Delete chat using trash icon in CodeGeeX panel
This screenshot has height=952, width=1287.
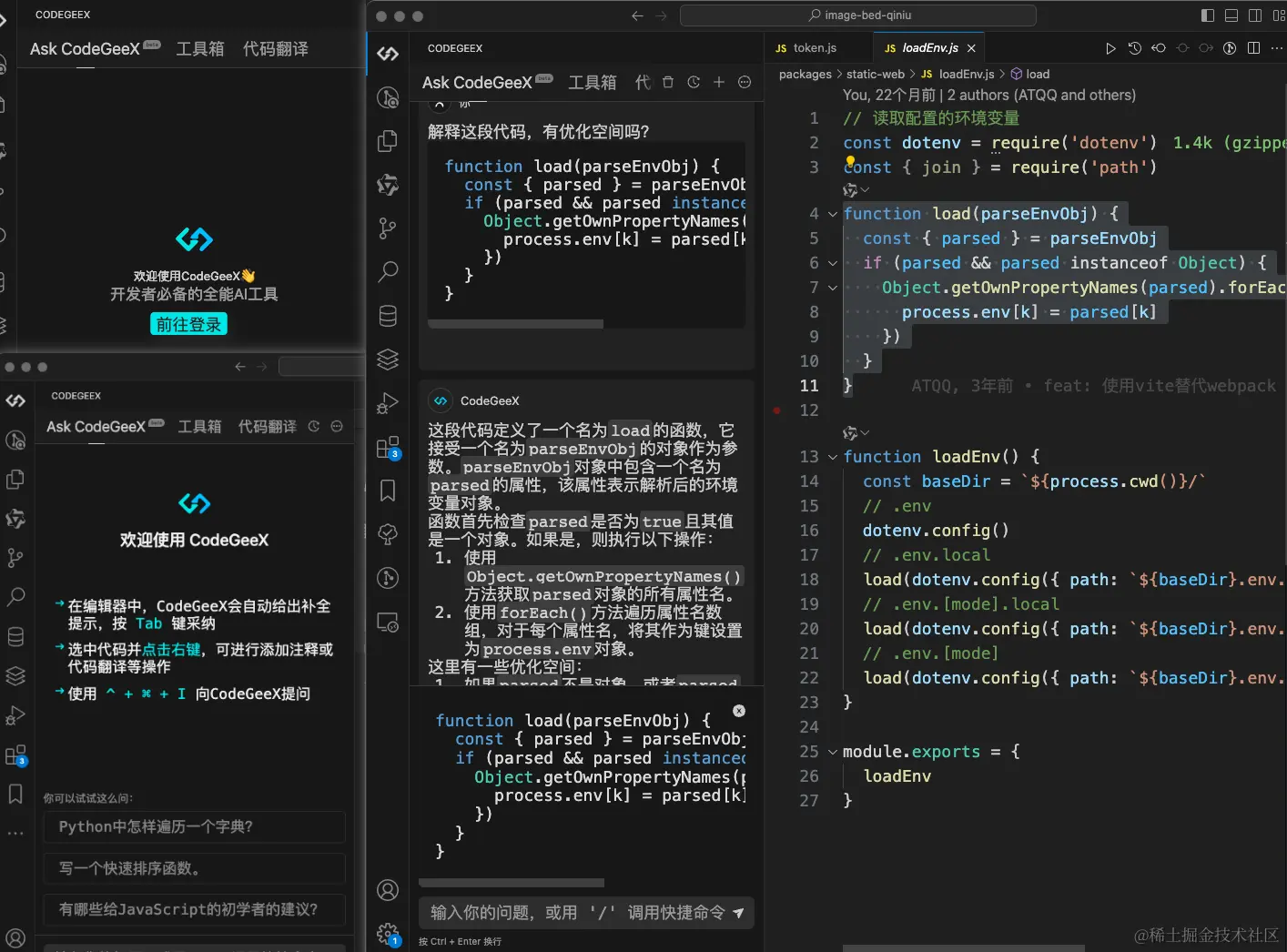(668, 82)
